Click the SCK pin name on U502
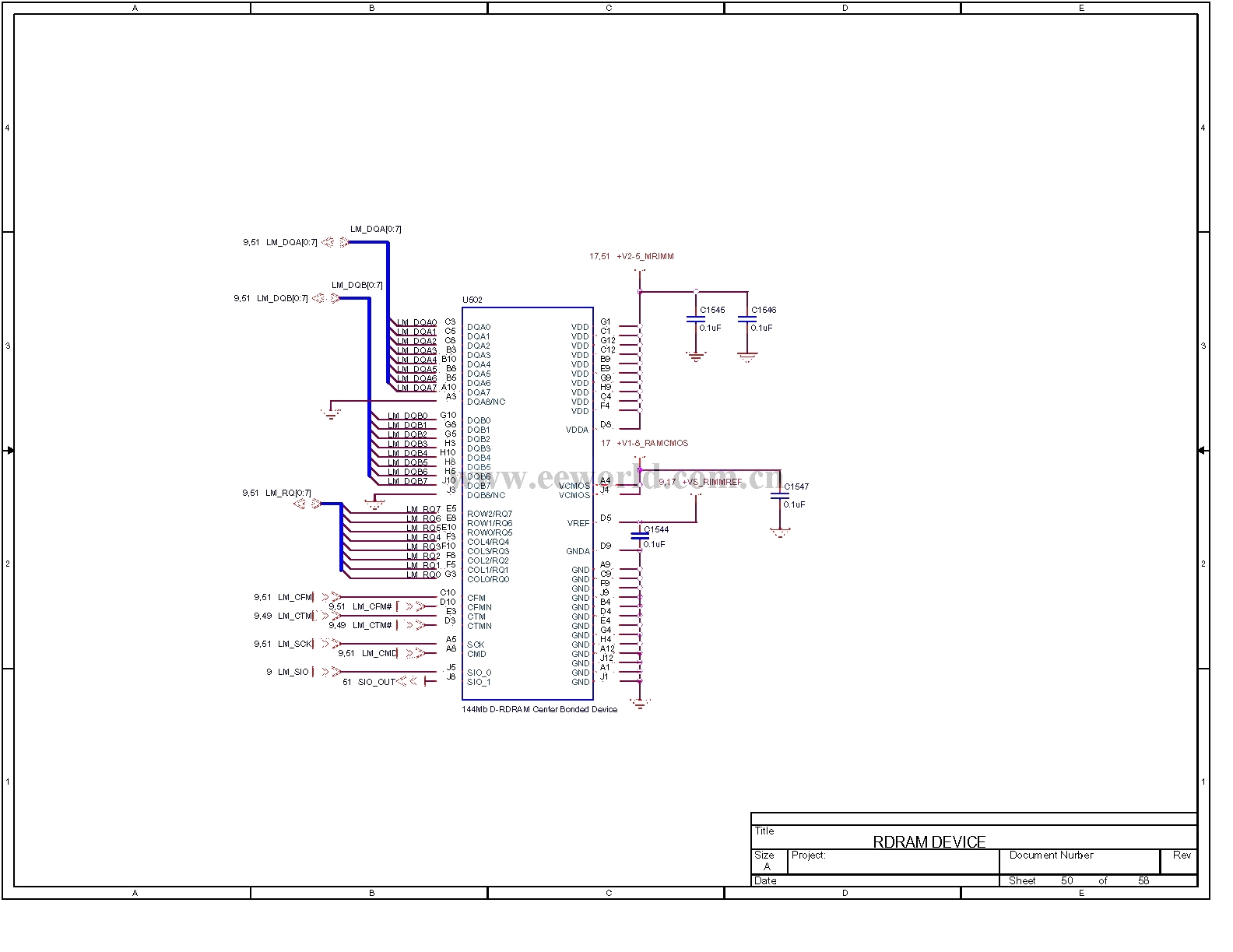 point(476,645)
